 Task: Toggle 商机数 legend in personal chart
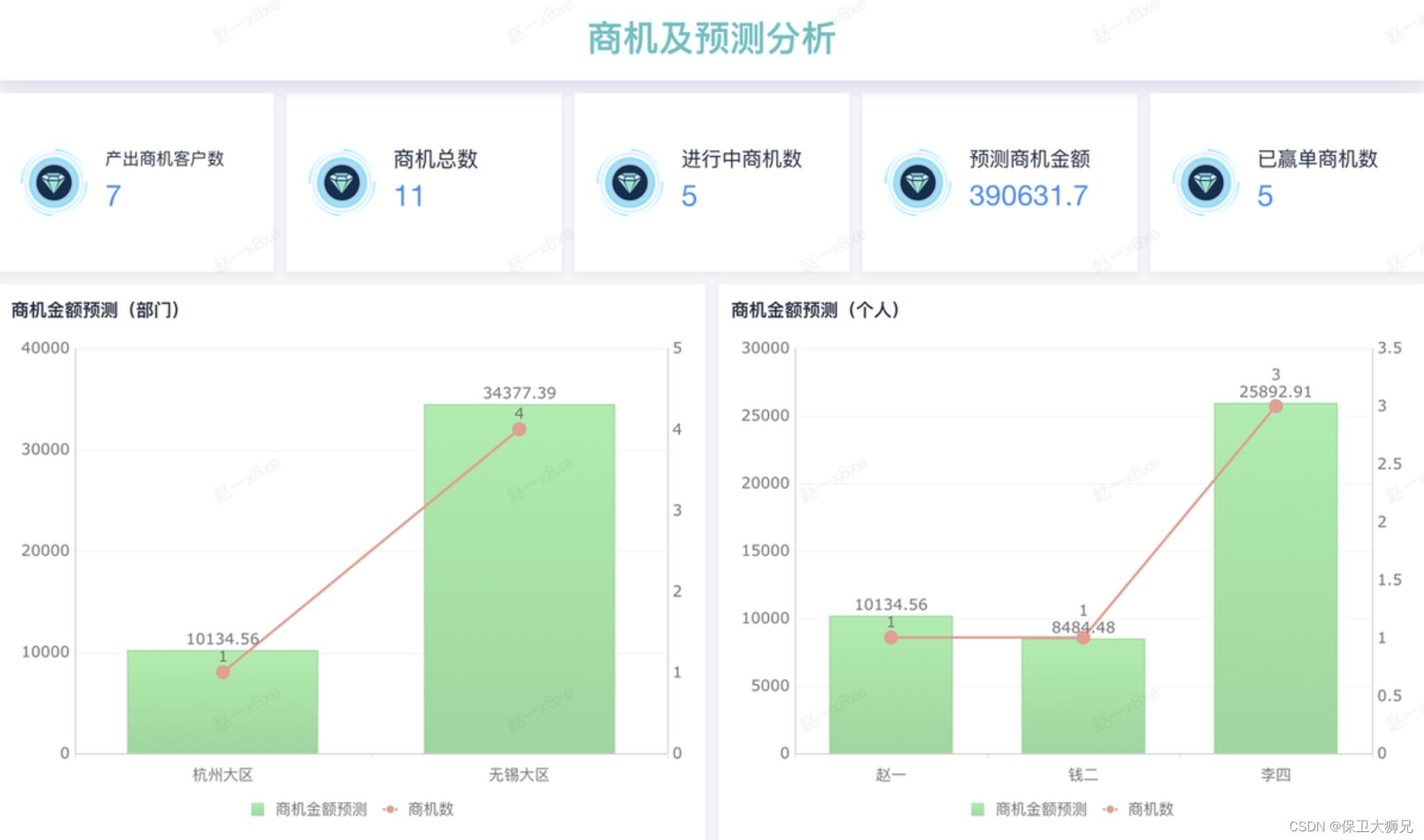1150,809
